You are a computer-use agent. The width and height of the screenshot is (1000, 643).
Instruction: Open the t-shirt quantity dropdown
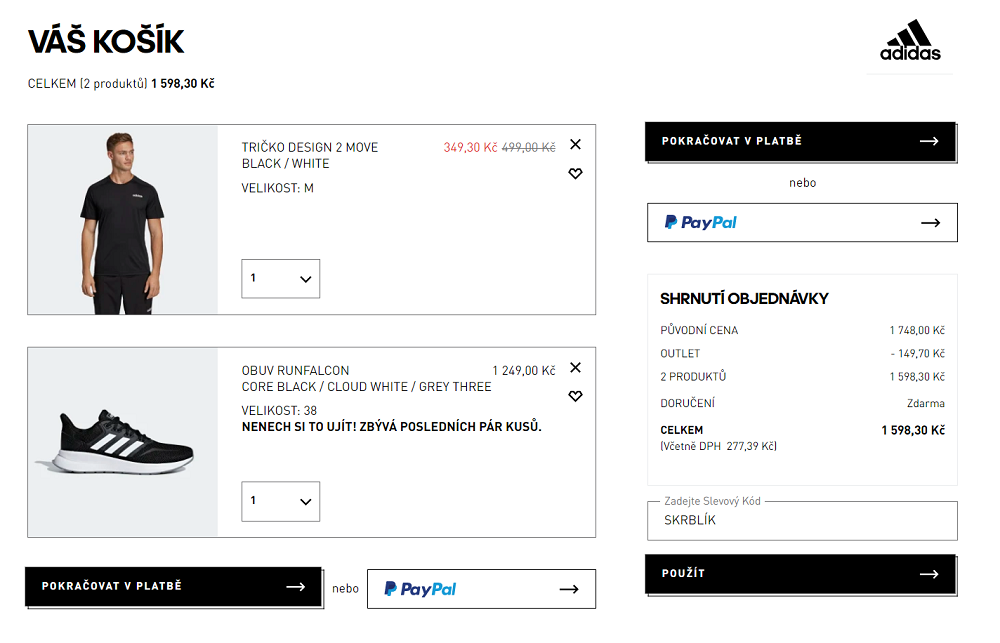(x=281, y=279)
